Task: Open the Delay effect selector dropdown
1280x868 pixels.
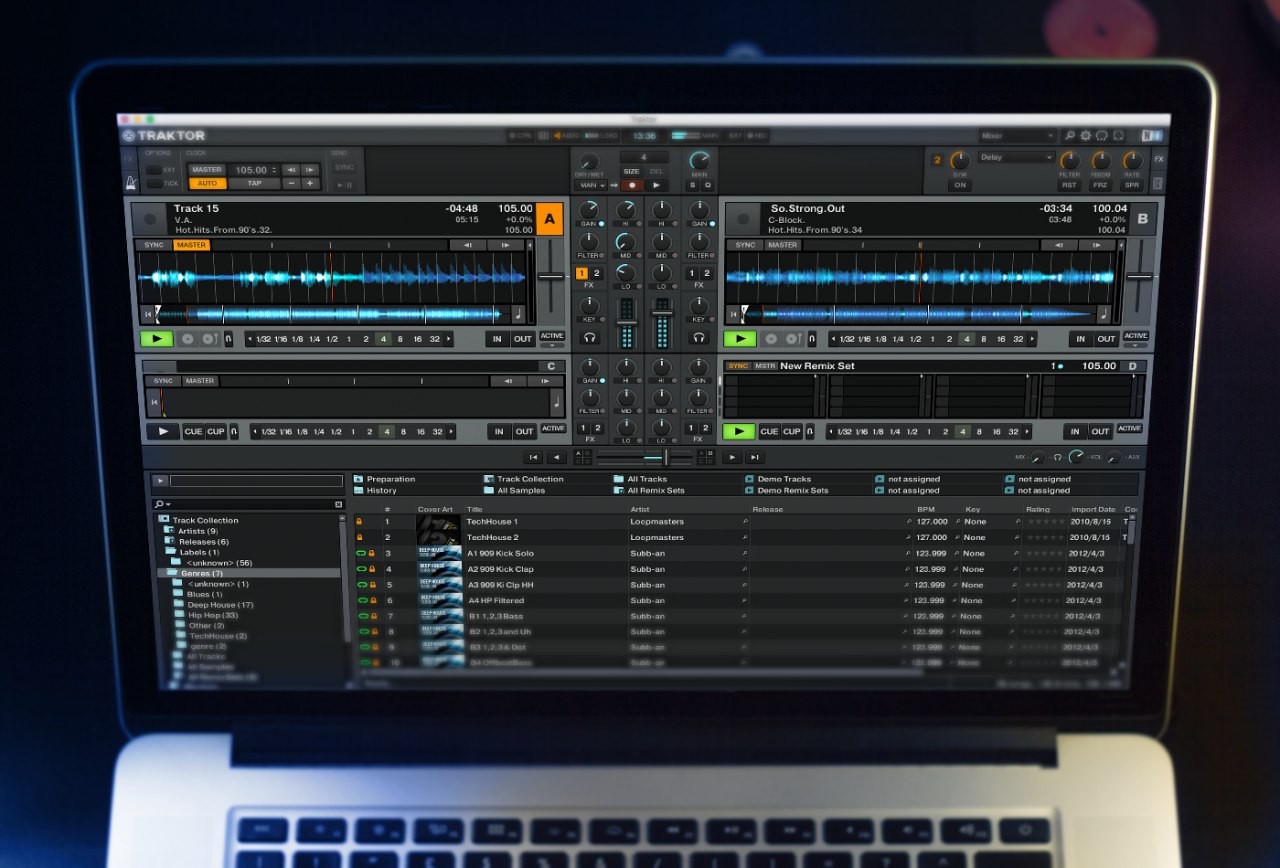Action: (1017, 157)
